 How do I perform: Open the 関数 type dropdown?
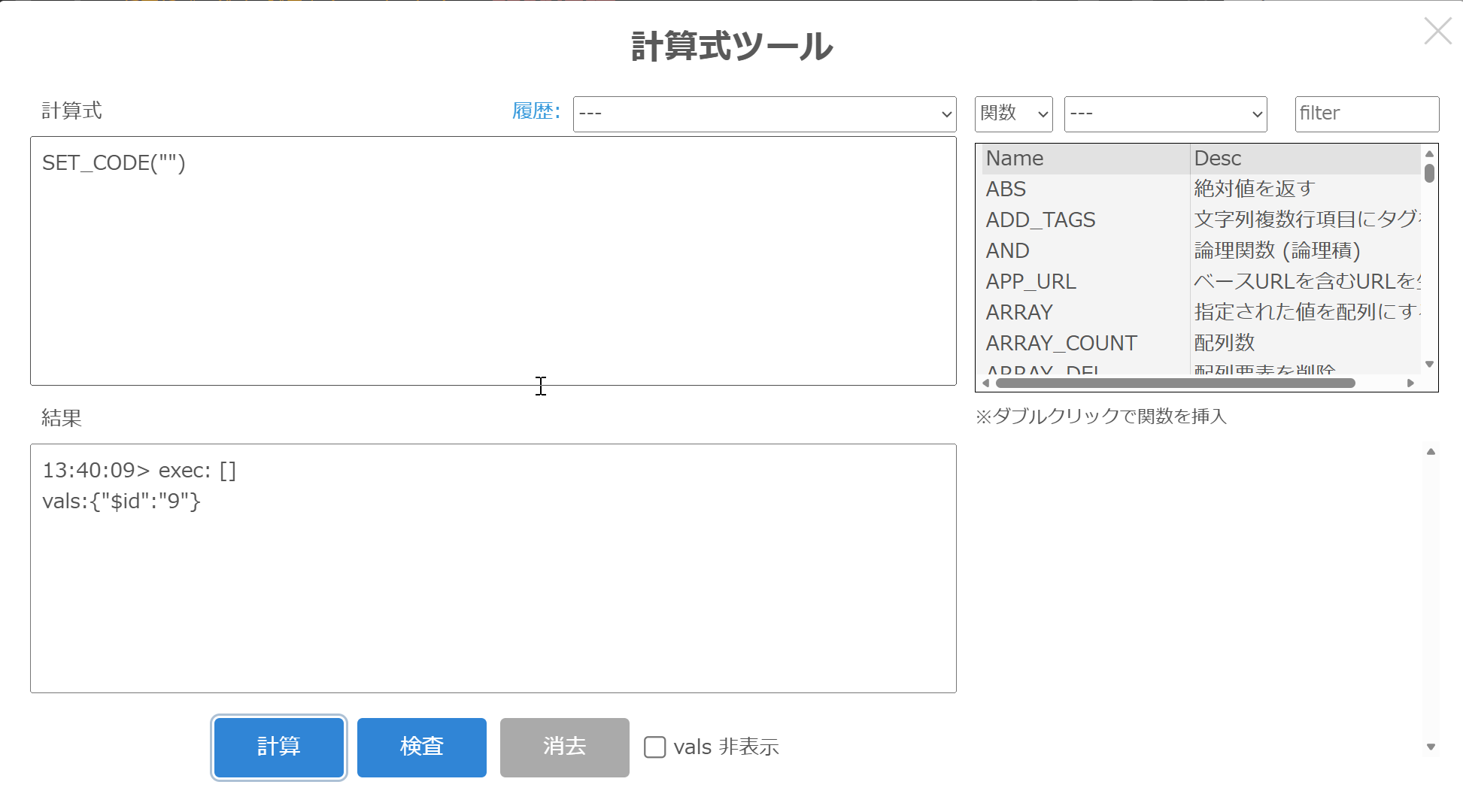[1013, 114]
